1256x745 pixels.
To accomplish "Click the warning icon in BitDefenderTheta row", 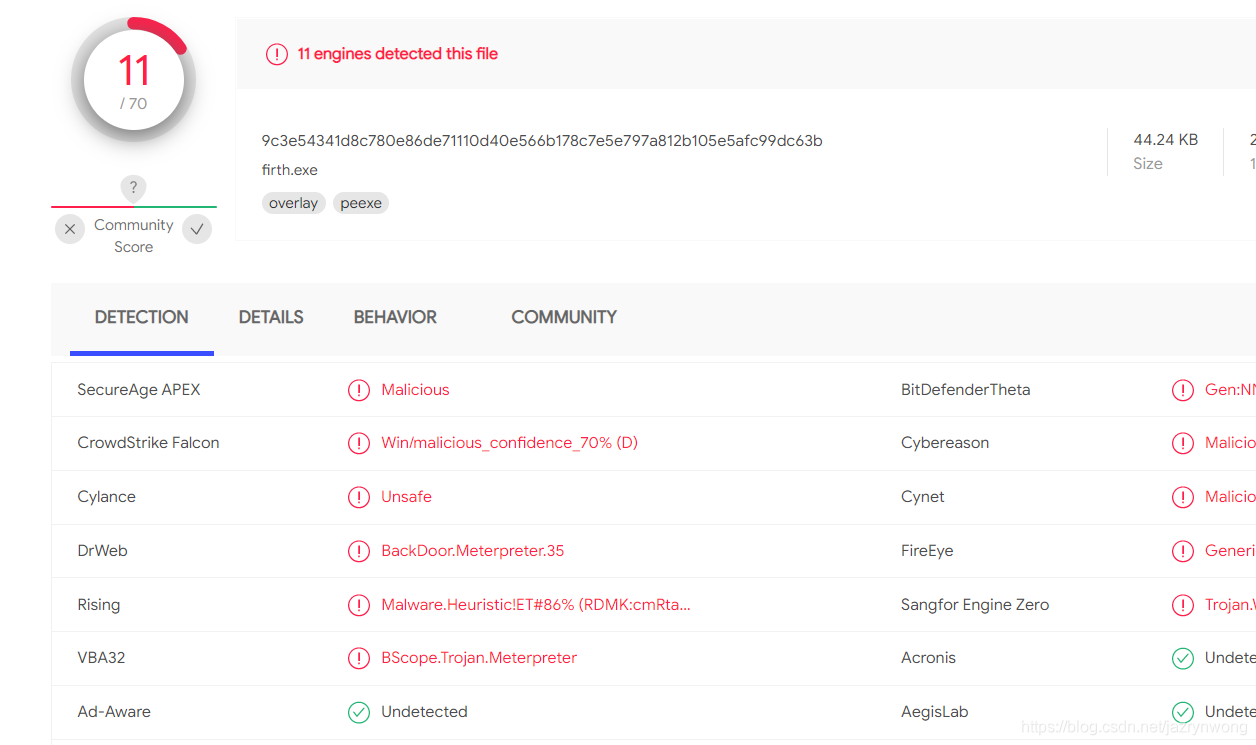I will tap(1183, 390).
